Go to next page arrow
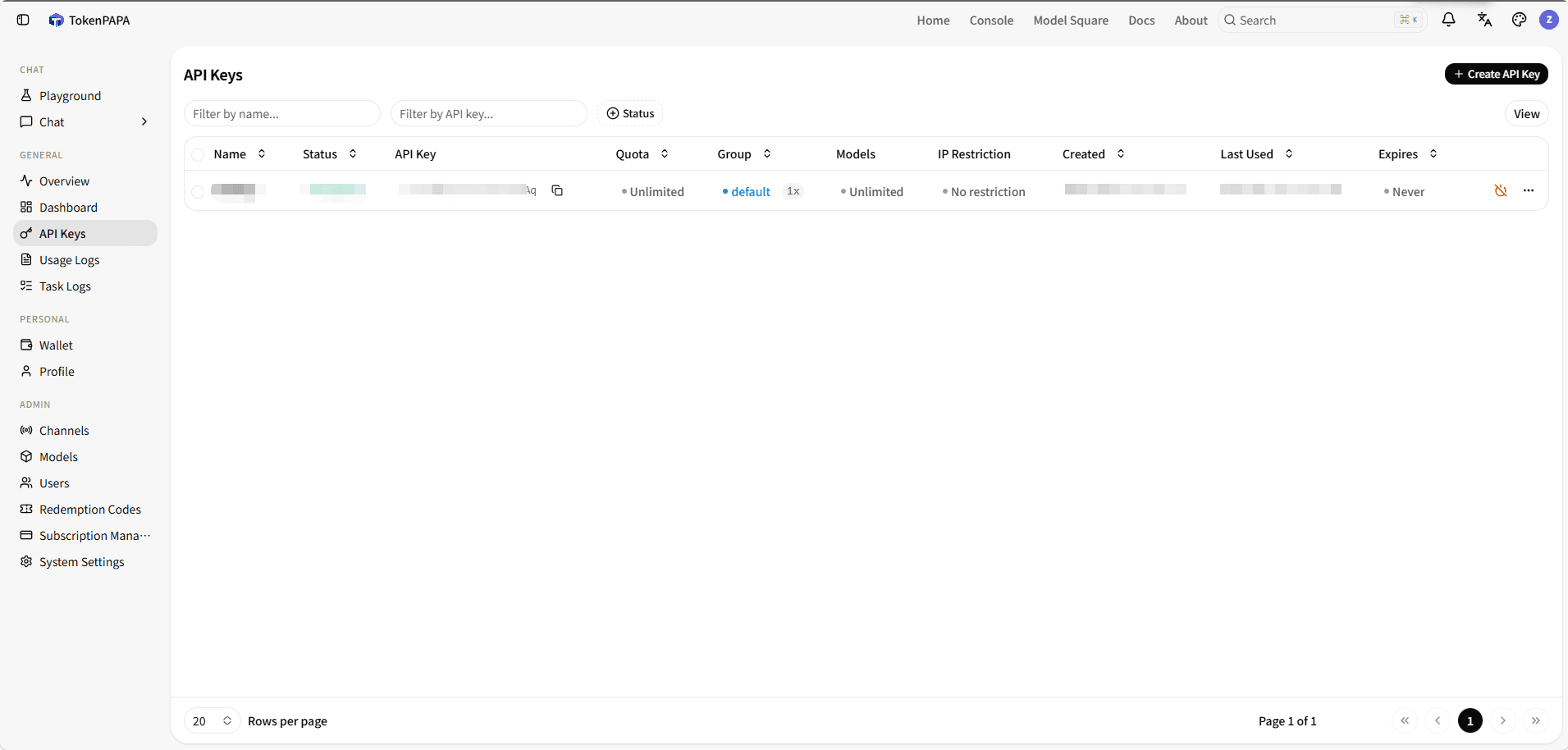The image size is (1568, 750). [x=1503, y=720]
